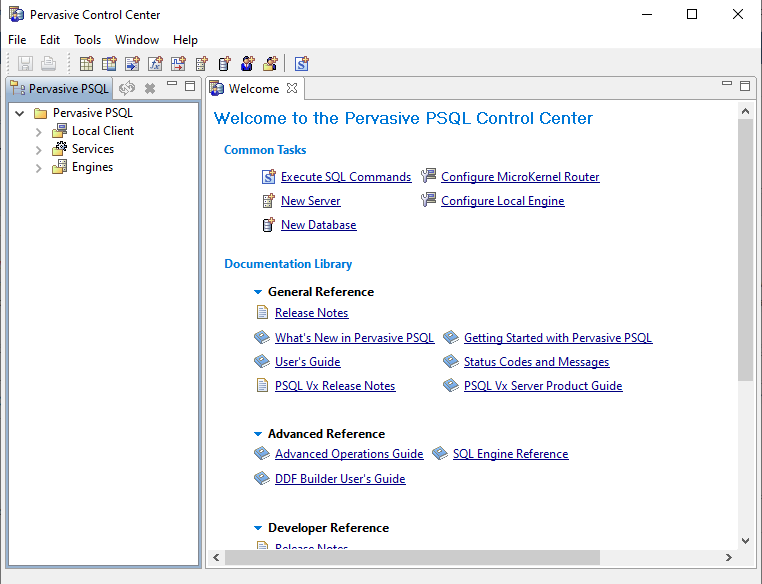Image resolution: width=762 pixels, height=584 pixels.
Task: Open the Status Codes and Messages link
Action: point(537,362)
